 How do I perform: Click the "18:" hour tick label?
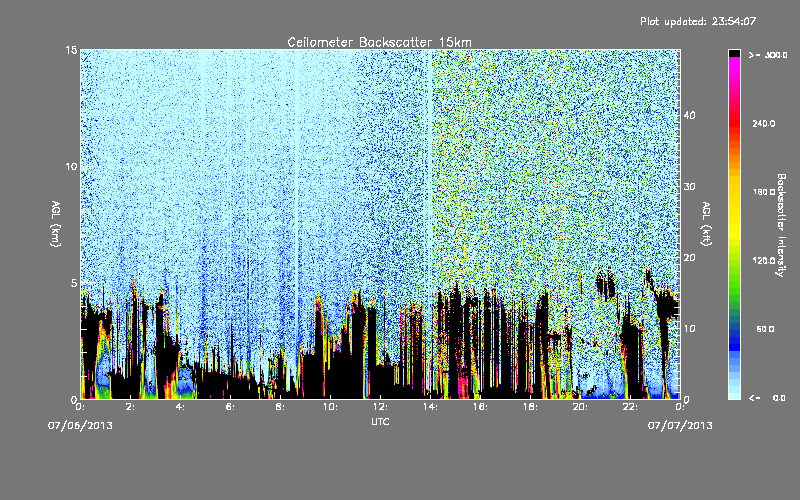point(530,407)
